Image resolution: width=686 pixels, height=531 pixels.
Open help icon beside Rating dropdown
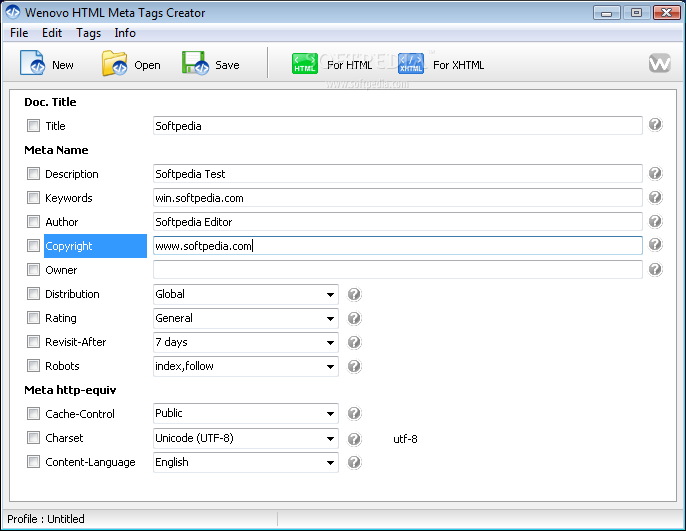tap(354, 318)
